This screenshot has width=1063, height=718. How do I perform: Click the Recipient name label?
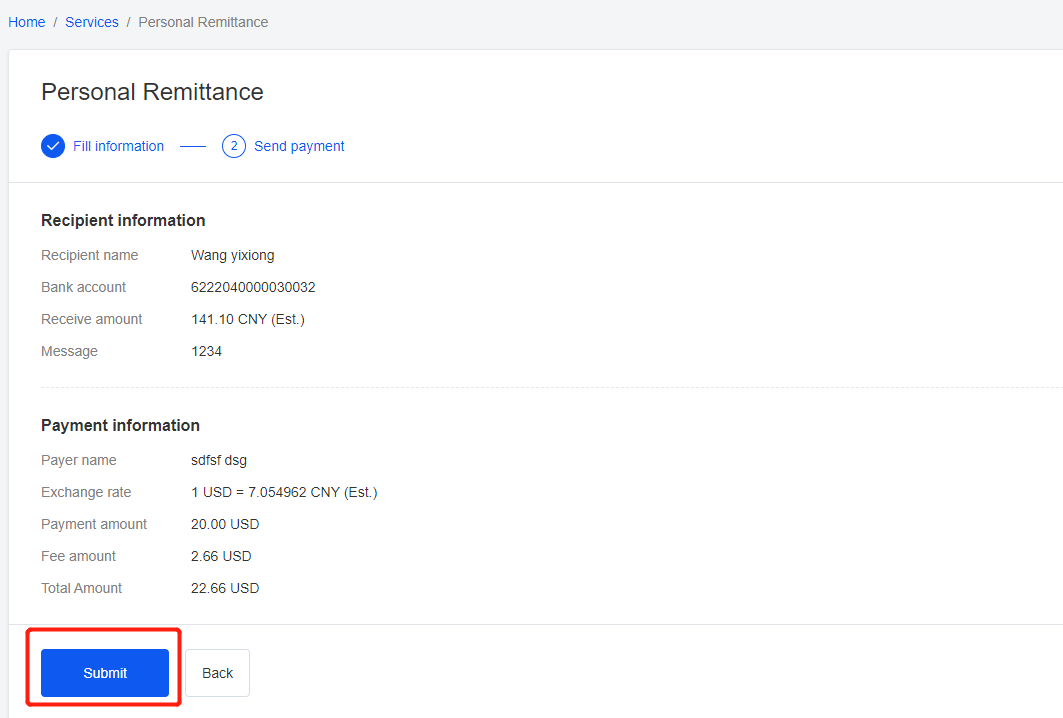[89, 255]
